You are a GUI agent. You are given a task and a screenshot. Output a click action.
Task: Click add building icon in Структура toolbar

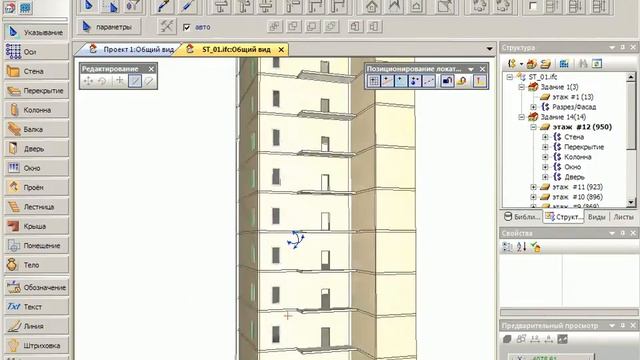coord(531,64)
